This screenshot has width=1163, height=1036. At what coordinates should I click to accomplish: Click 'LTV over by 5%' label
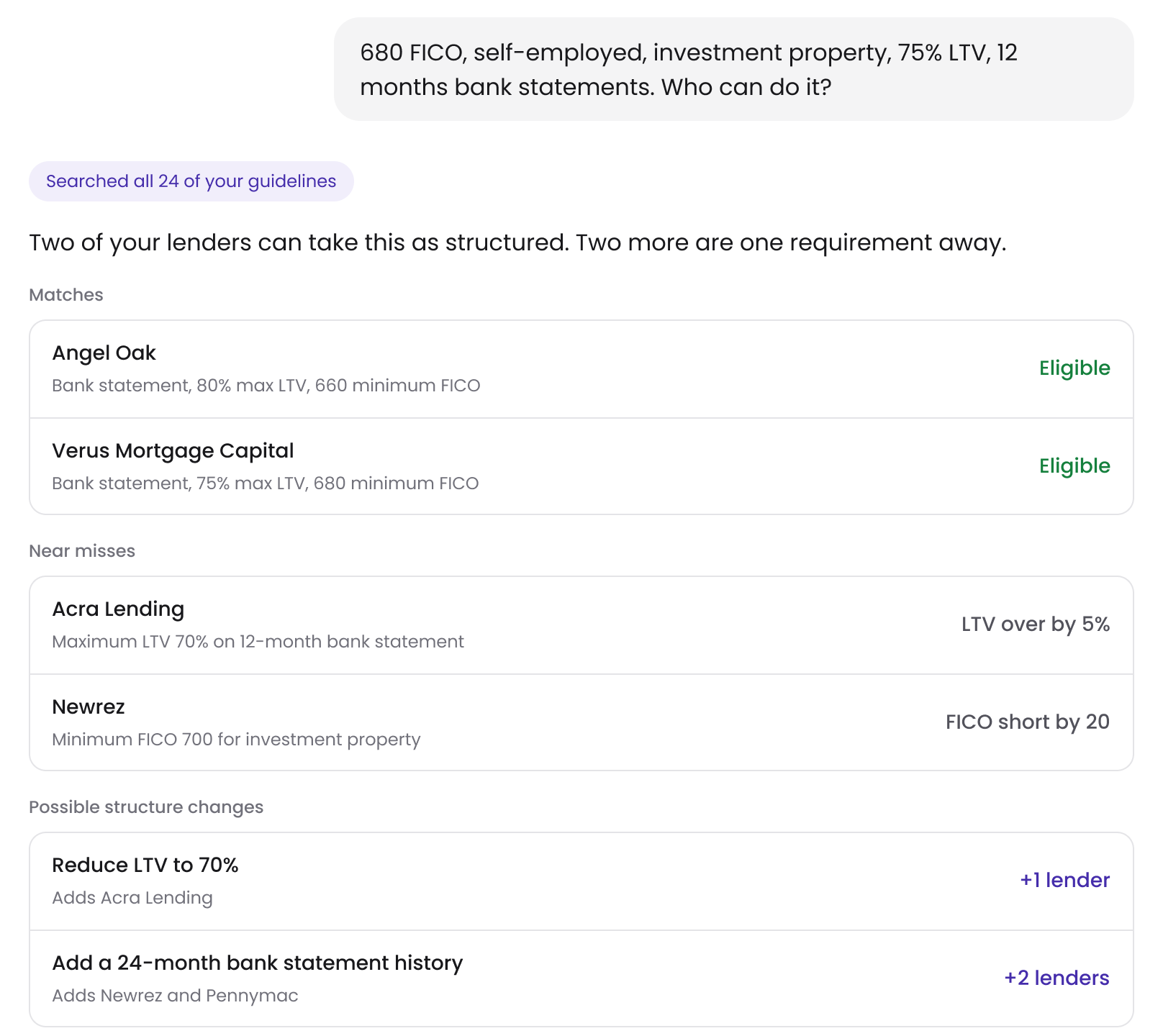[x=1036, y=624]
